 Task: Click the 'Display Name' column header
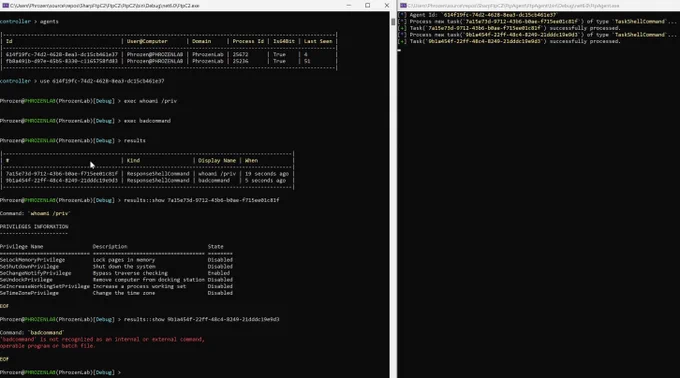point(217,160)
